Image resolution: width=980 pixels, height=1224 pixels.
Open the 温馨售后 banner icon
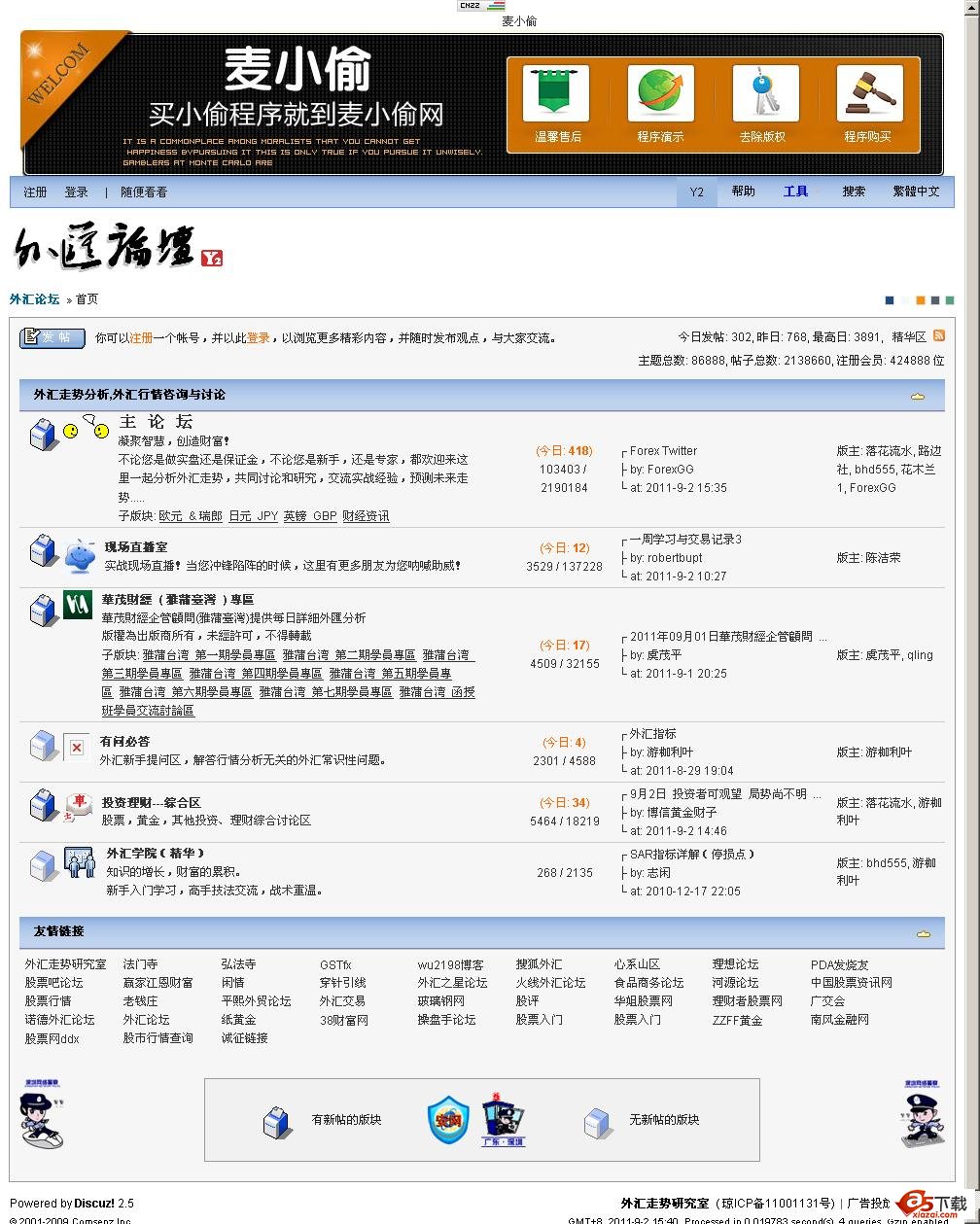click(556, 93)
